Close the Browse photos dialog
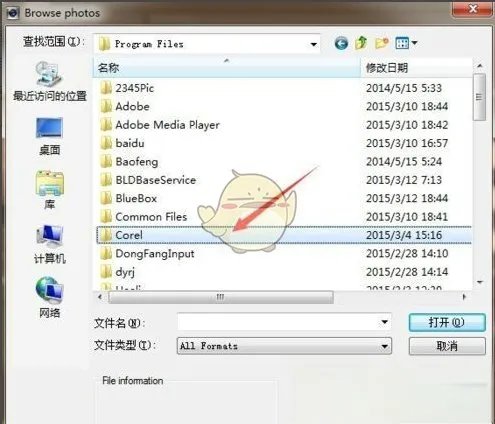 [x=472, y=9]
